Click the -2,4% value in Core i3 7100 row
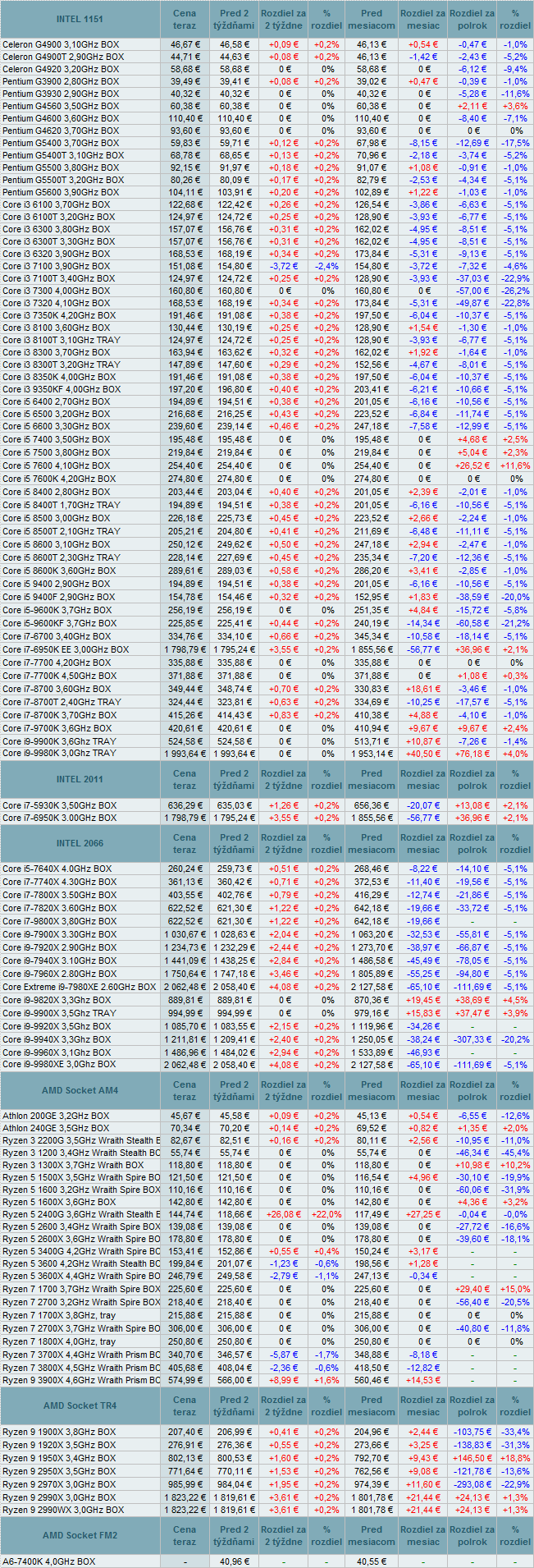The image size is (534, 1568). [326, 266]
